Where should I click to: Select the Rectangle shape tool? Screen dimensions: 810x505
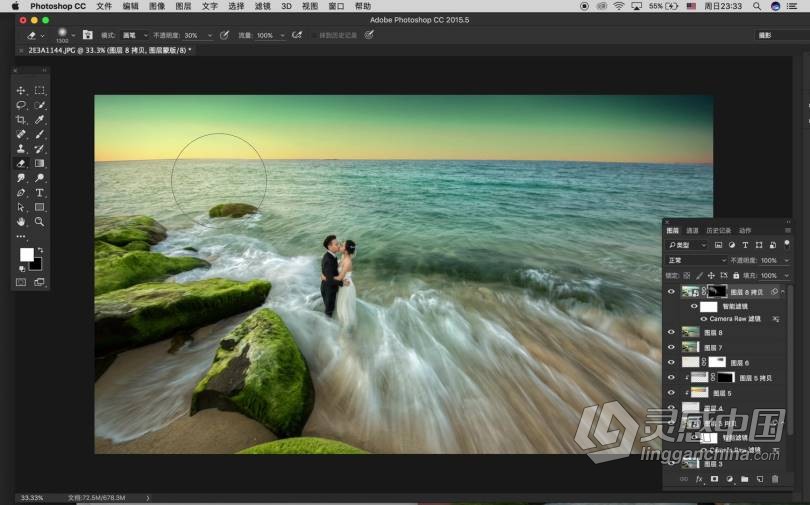point(39,207)
